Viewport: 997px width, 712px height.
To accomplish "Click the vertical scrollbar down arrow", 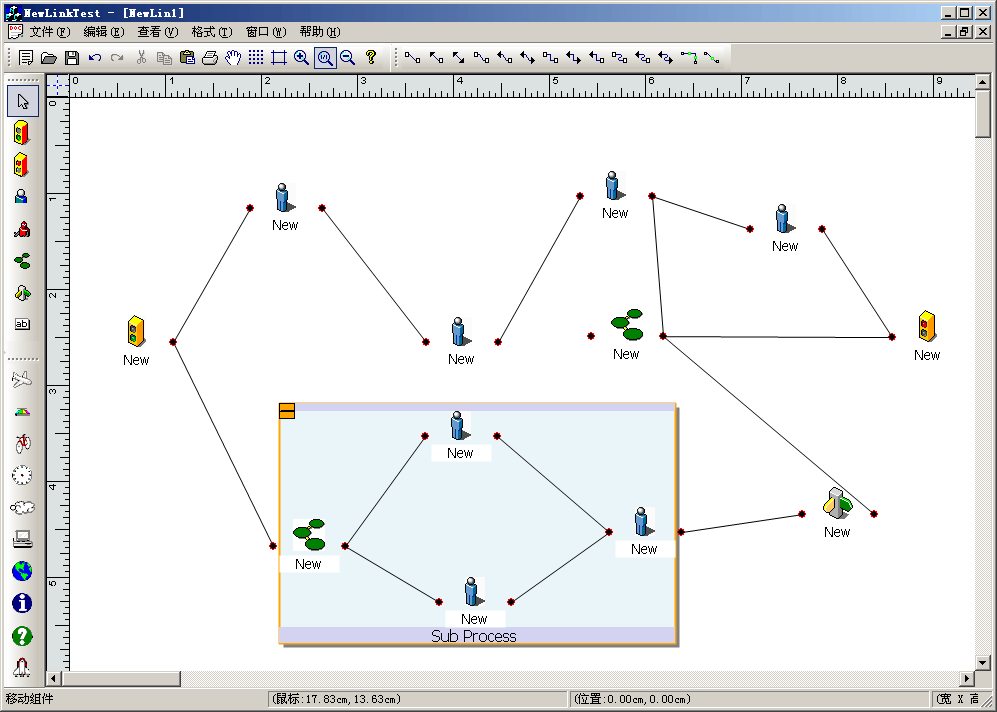I will point(984,662).
